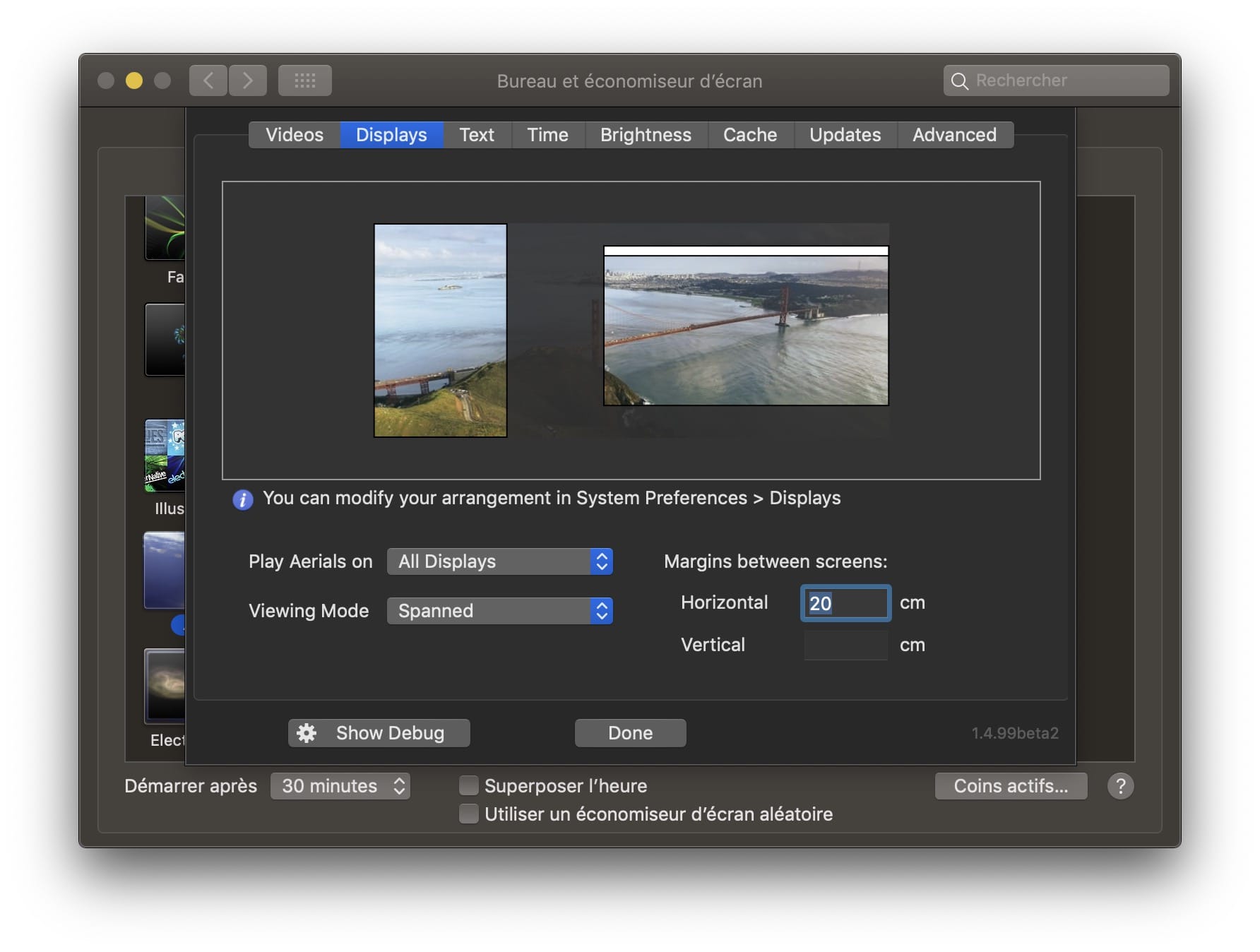1260x952 pixels.
Task: Toggle Utiliser un économiseur d'écran aléatoire
Action: 469,814
